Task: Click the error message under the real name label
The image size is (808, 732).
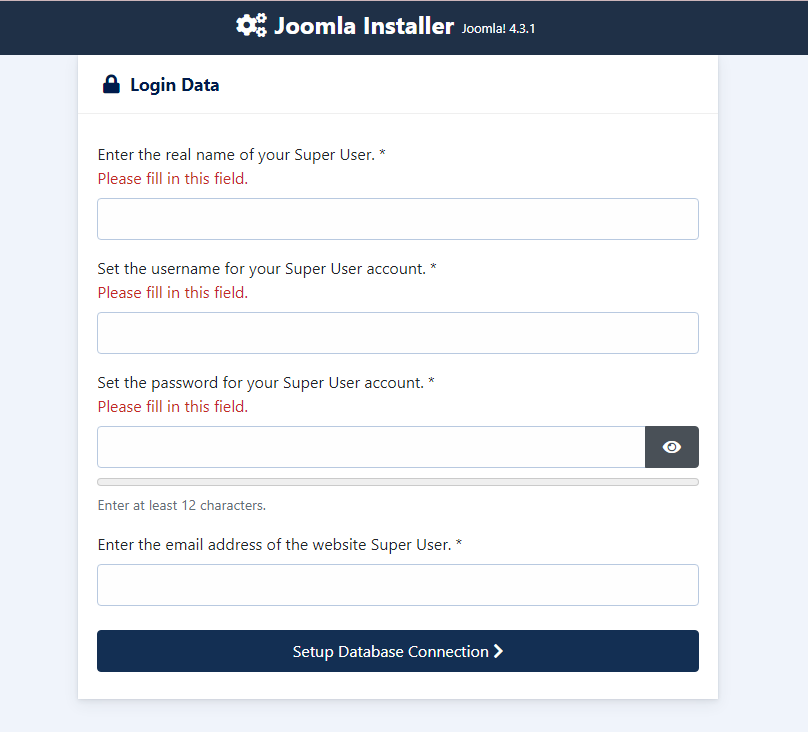Action: coord(172,179)
